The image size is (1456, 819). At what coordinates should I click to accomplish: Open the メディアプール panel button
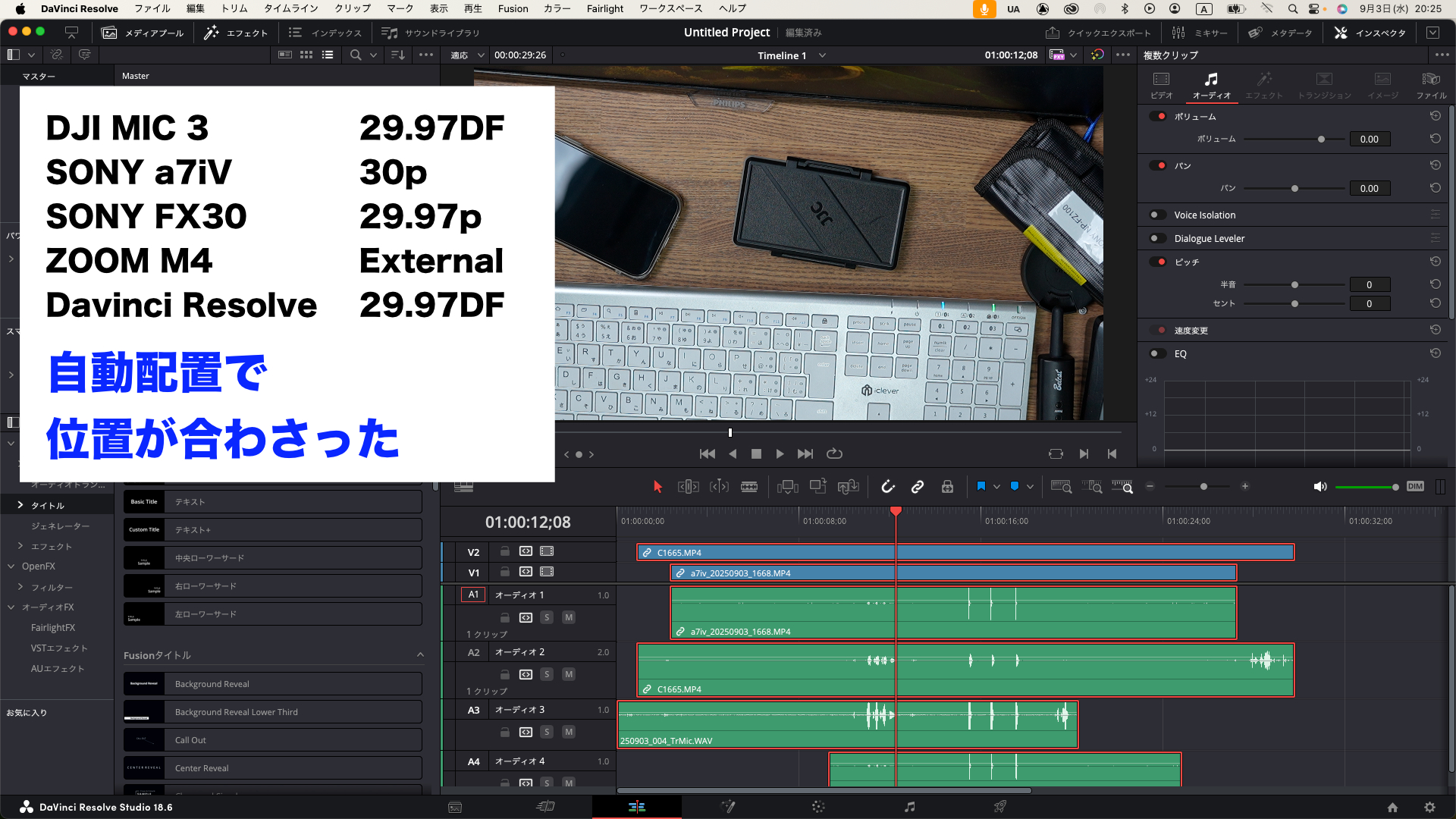pos(143,33)
